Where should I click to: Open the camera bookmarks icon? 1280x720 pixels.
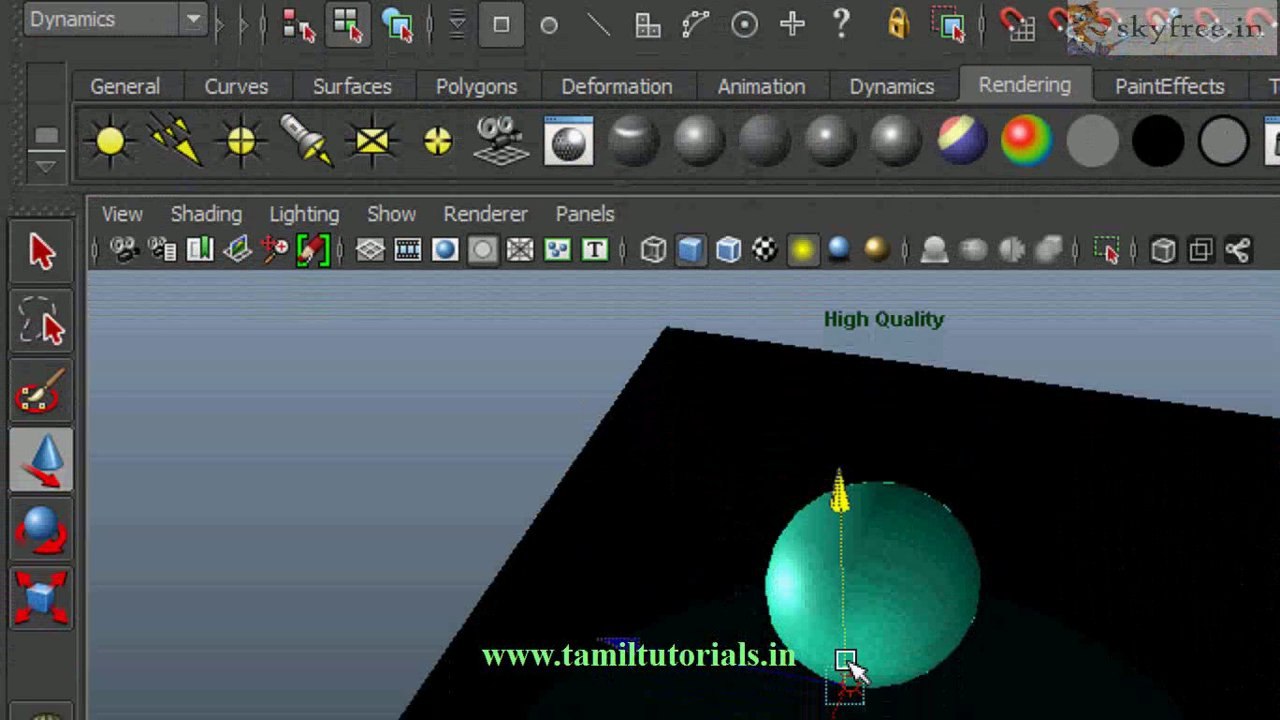tap(200, 250)
